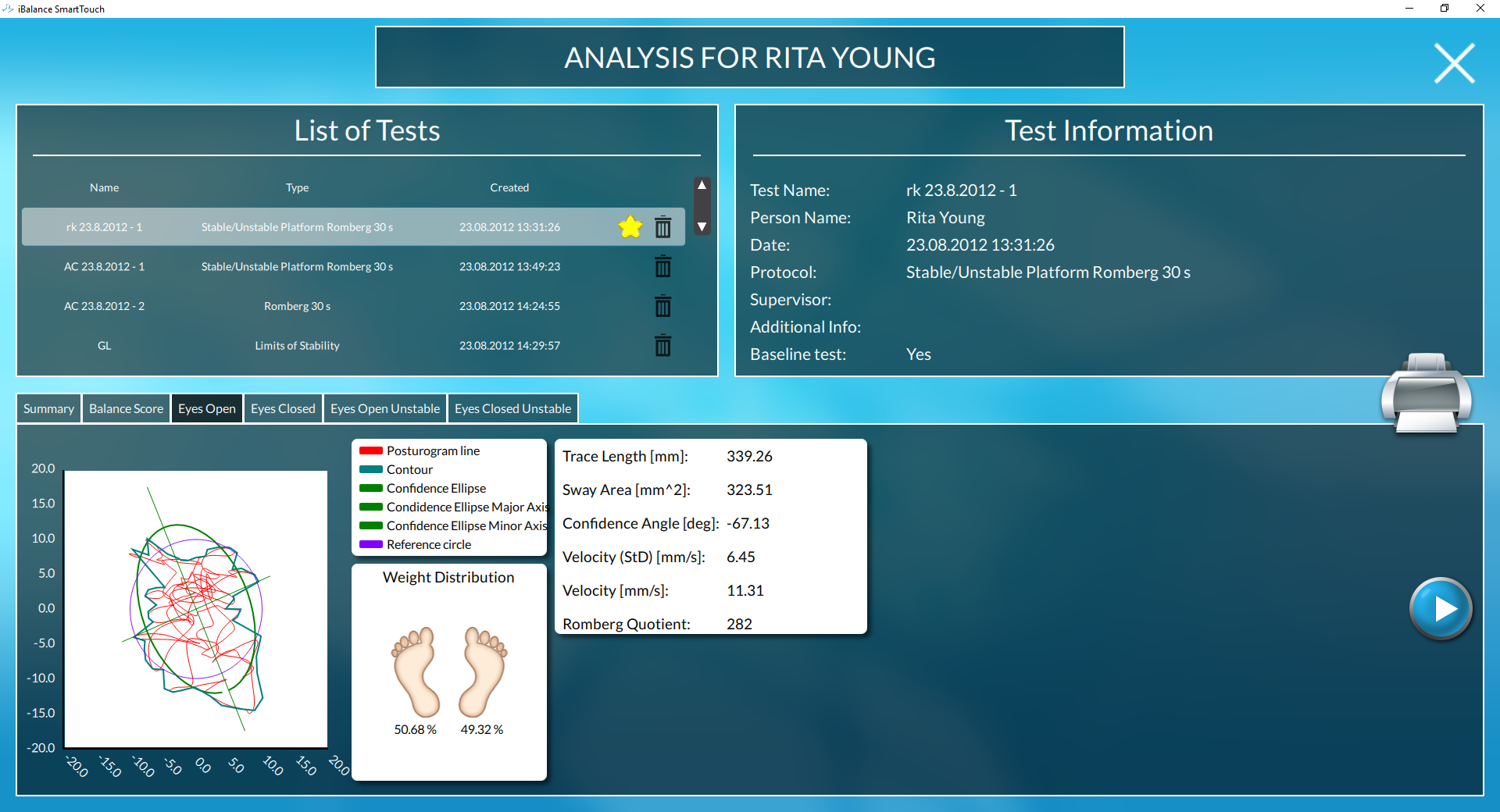1500x812 pixels.
Task: Click the Additional Info field label
Action: 805,327
